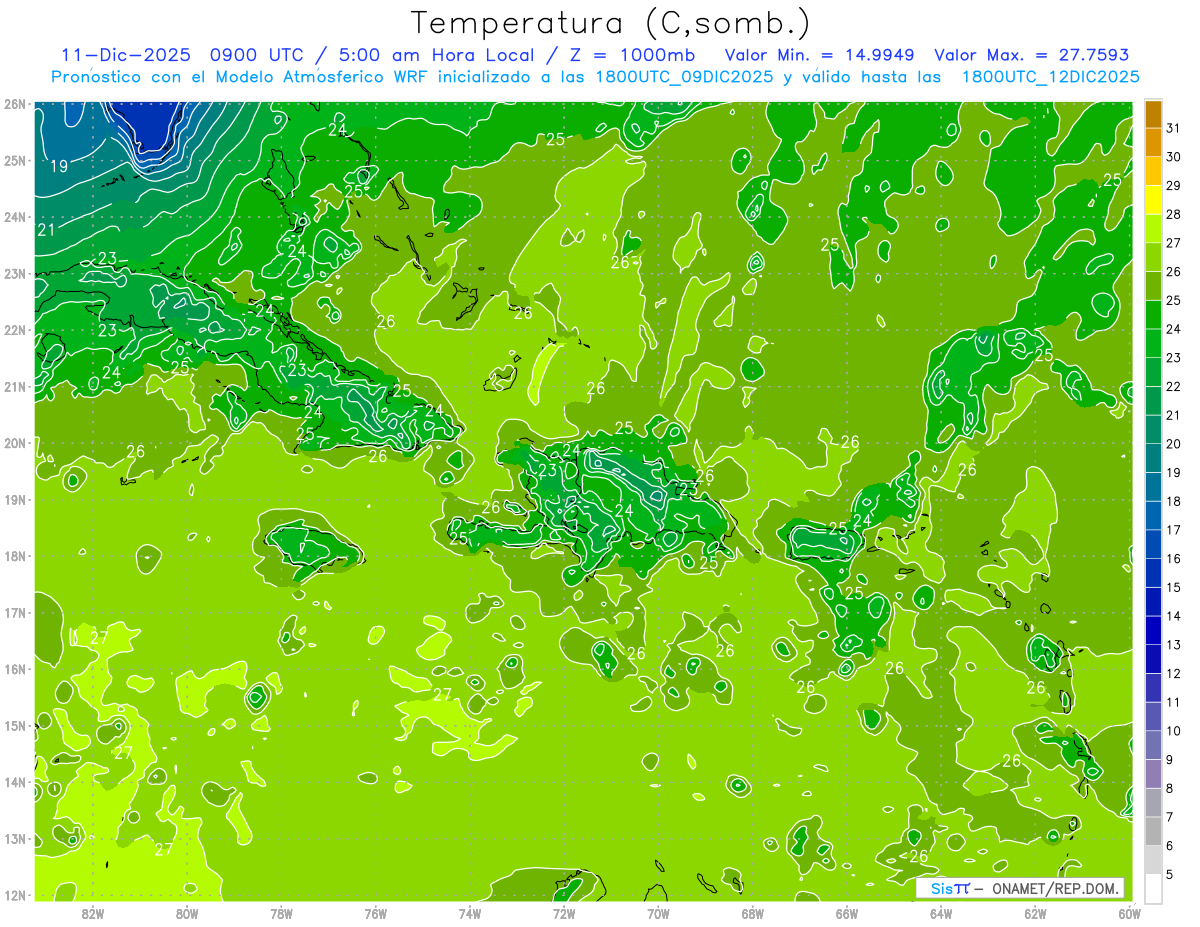Click the '14N' latitude axis label
Image resolution: width=1200 pixels, height=927 pixels.
tap(15, 782)
